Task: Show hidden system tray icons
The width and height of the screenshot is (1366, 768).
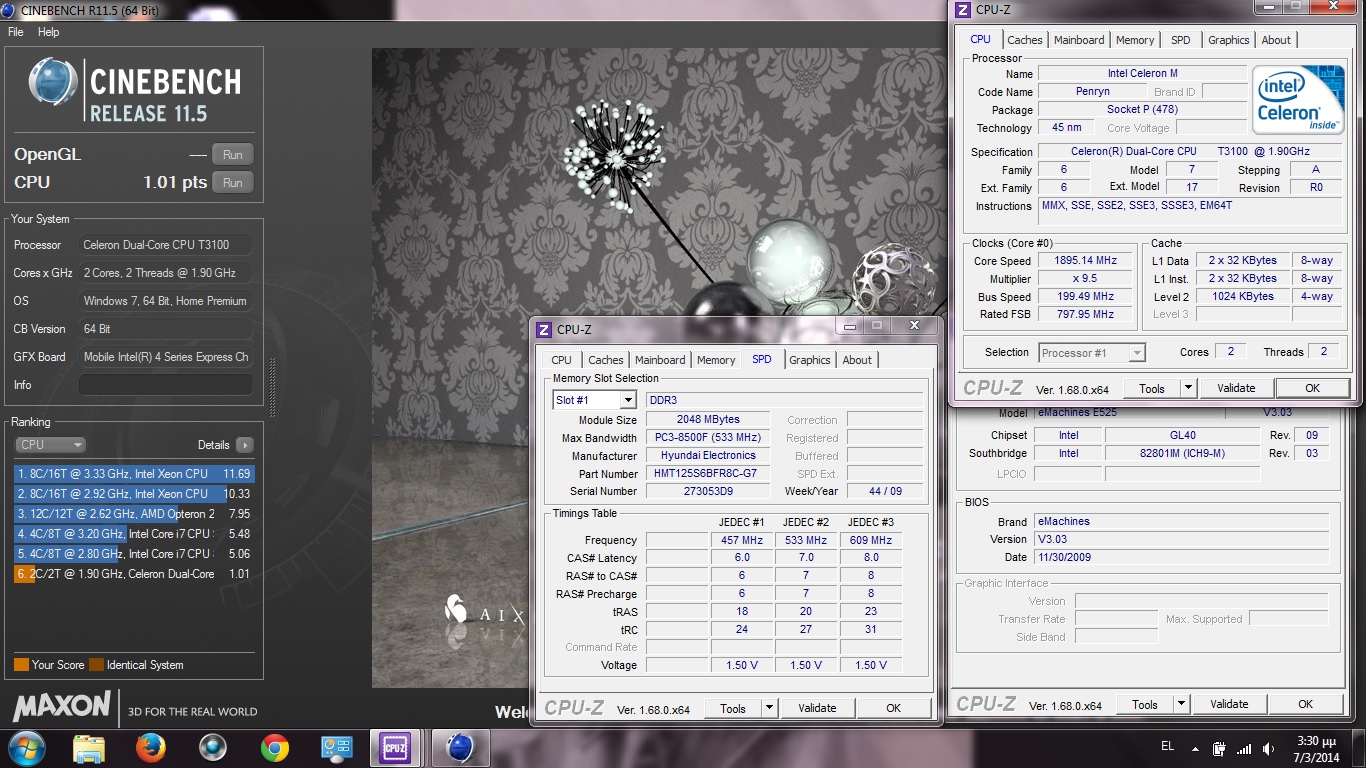Action: tap(1196, 748)
